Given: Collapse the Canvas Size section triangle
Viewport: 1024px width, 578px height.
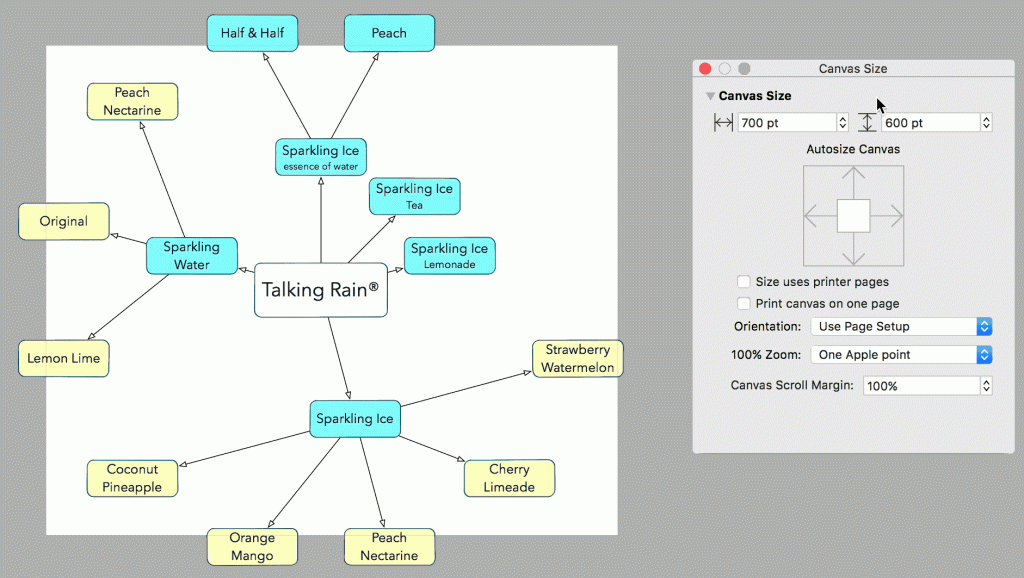Looking at the screenshot, I should tap(710, 96).
